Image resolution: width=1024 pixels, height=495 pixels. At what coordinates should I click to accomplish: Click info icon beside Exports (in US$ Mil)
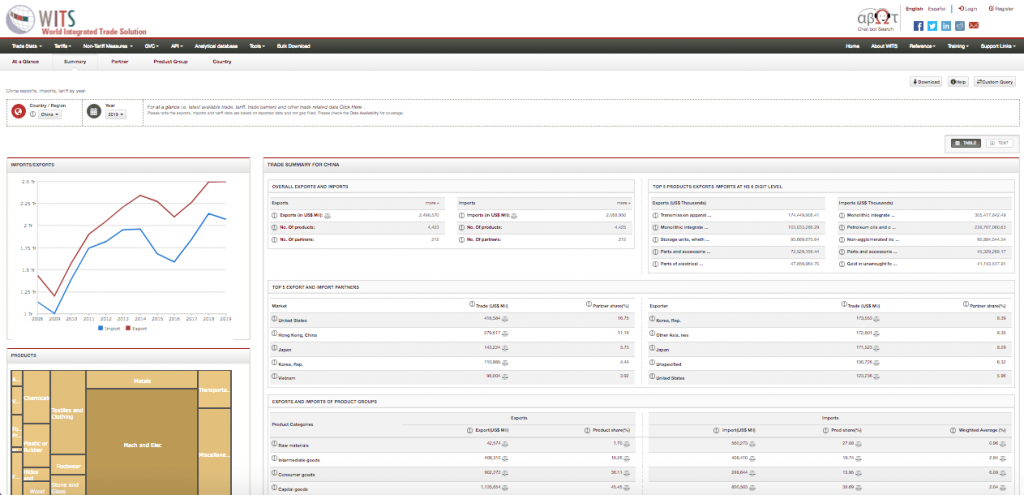(x=274, y=216)
